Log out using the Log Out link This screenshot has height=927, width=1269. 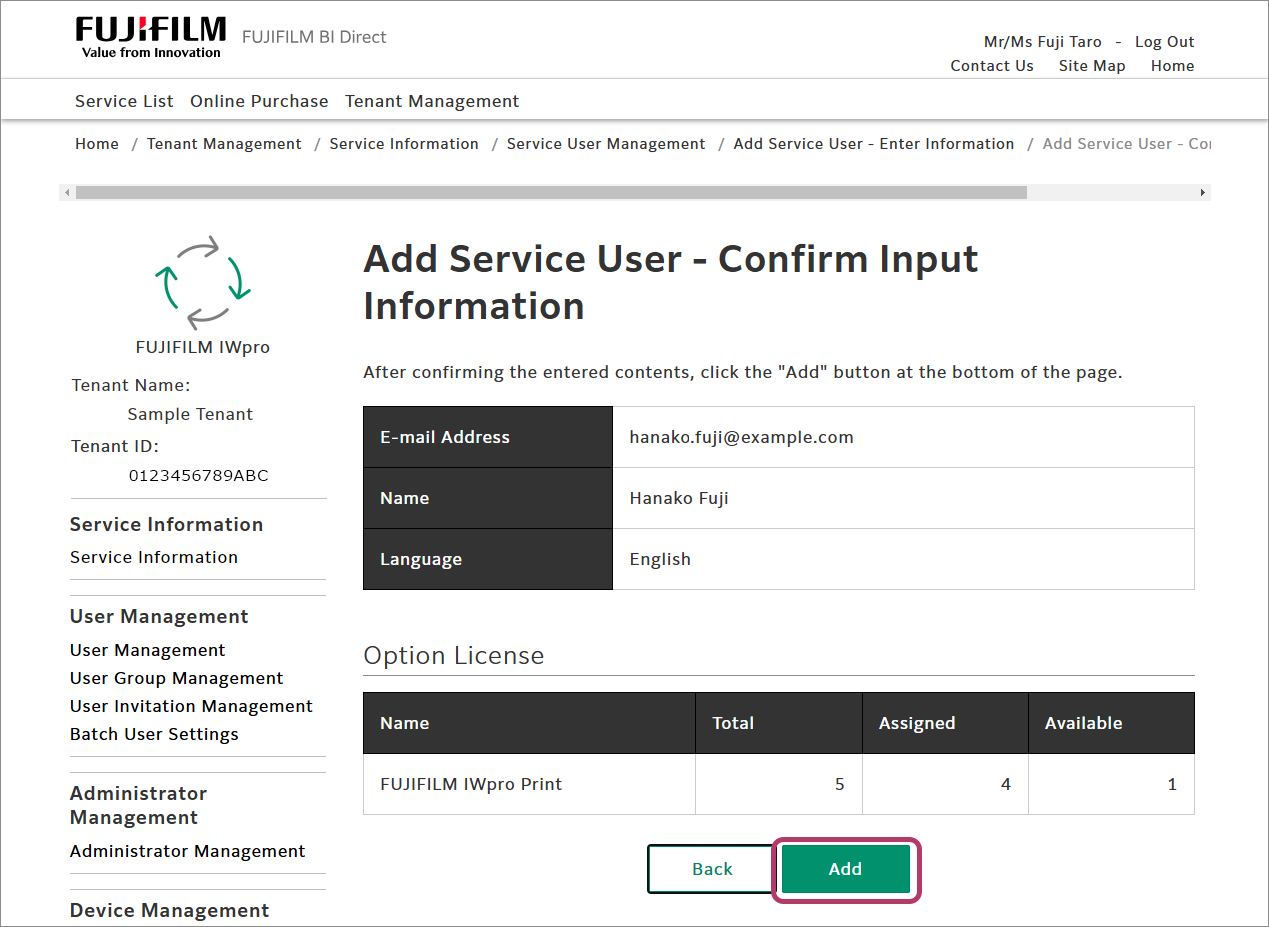click(x=1164, y=42)
